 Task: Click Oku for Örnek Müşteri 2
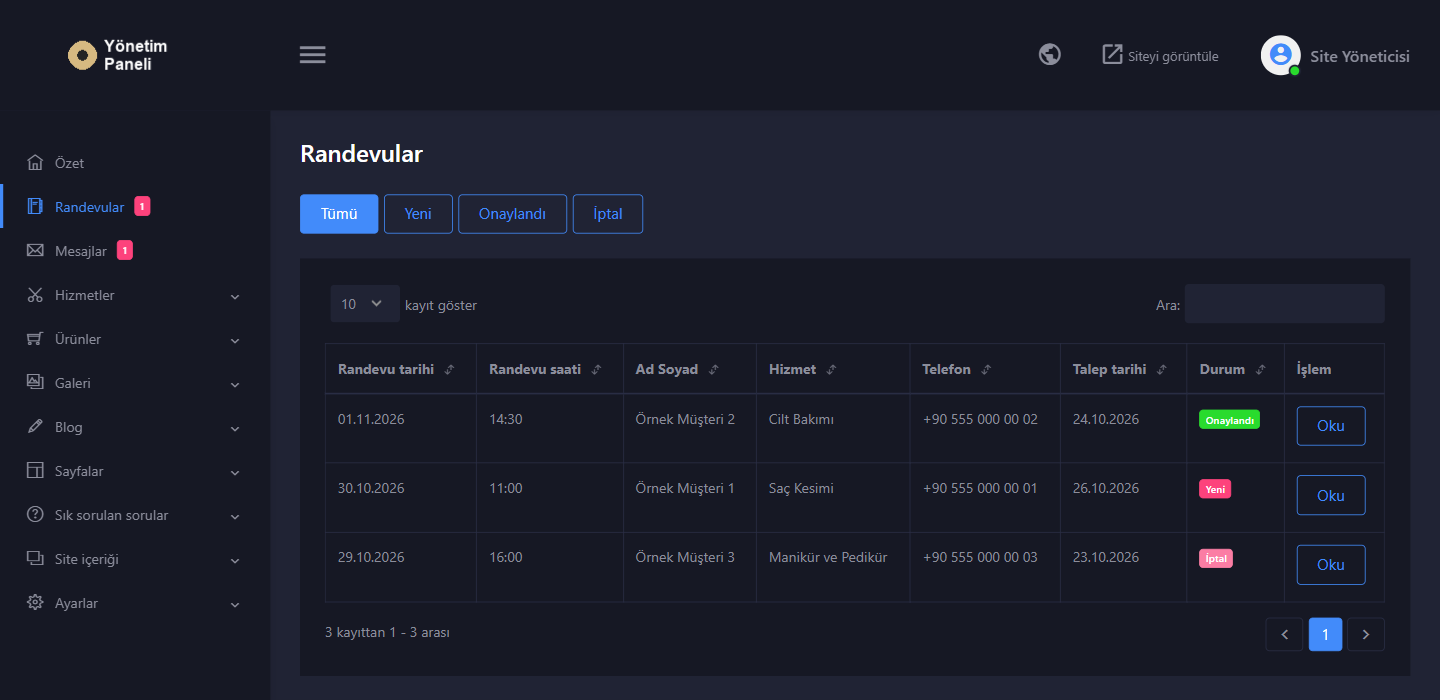pyautogui.click(x=1331, y=426)
